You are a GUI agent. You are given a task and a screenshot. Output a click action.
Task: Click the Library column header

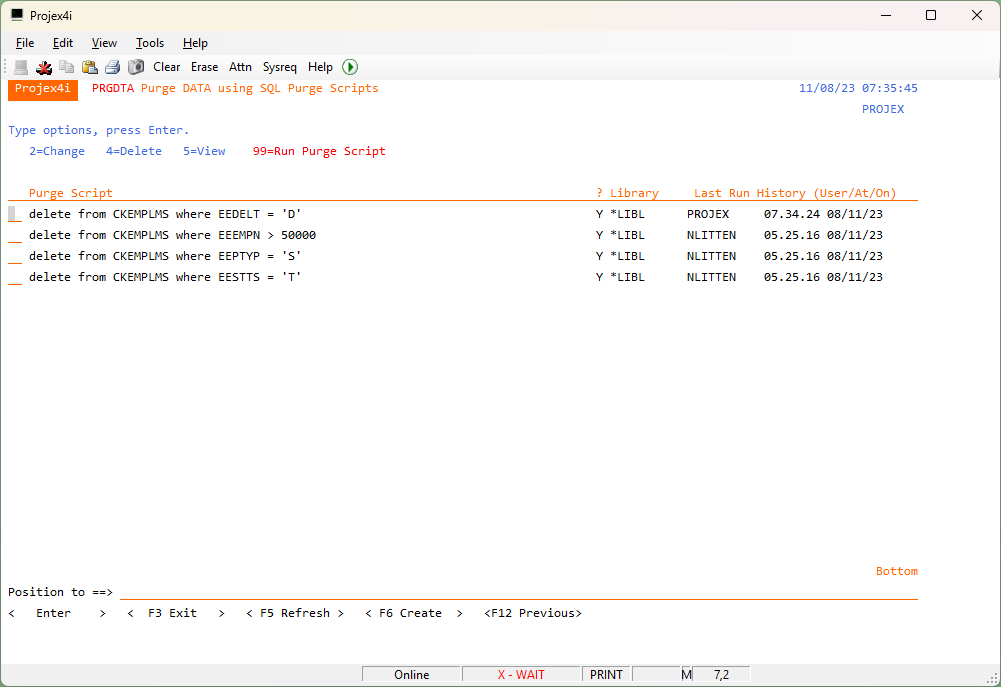[634, 193]
